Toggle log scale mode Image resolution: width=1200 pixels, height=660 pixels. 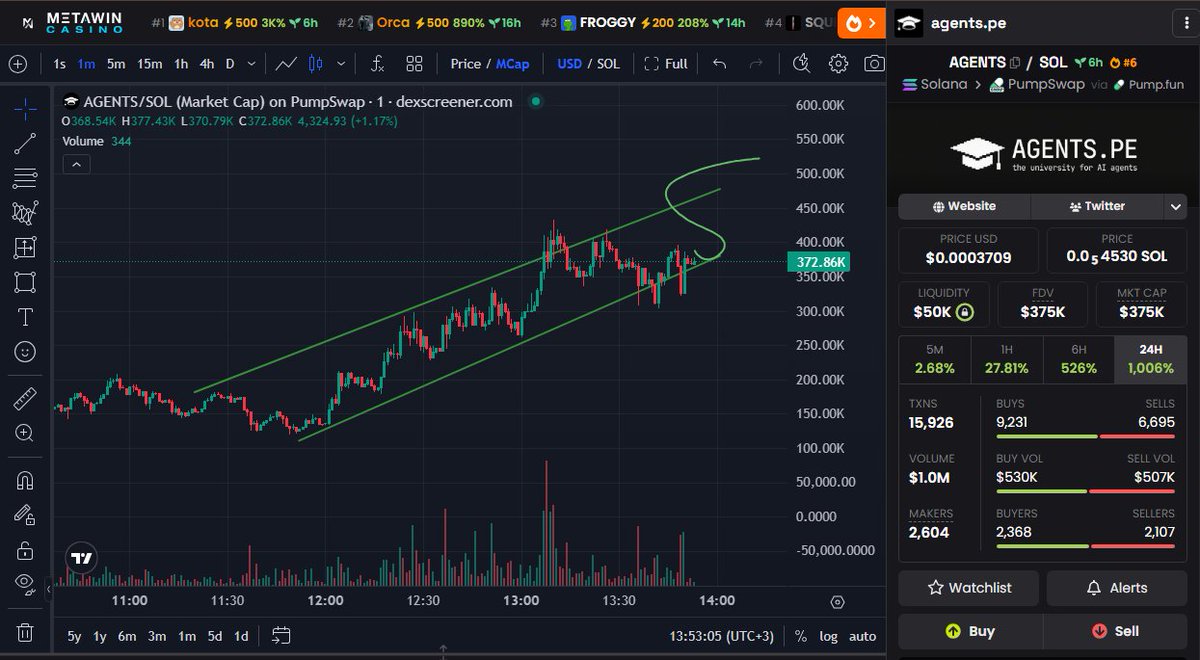828,636
